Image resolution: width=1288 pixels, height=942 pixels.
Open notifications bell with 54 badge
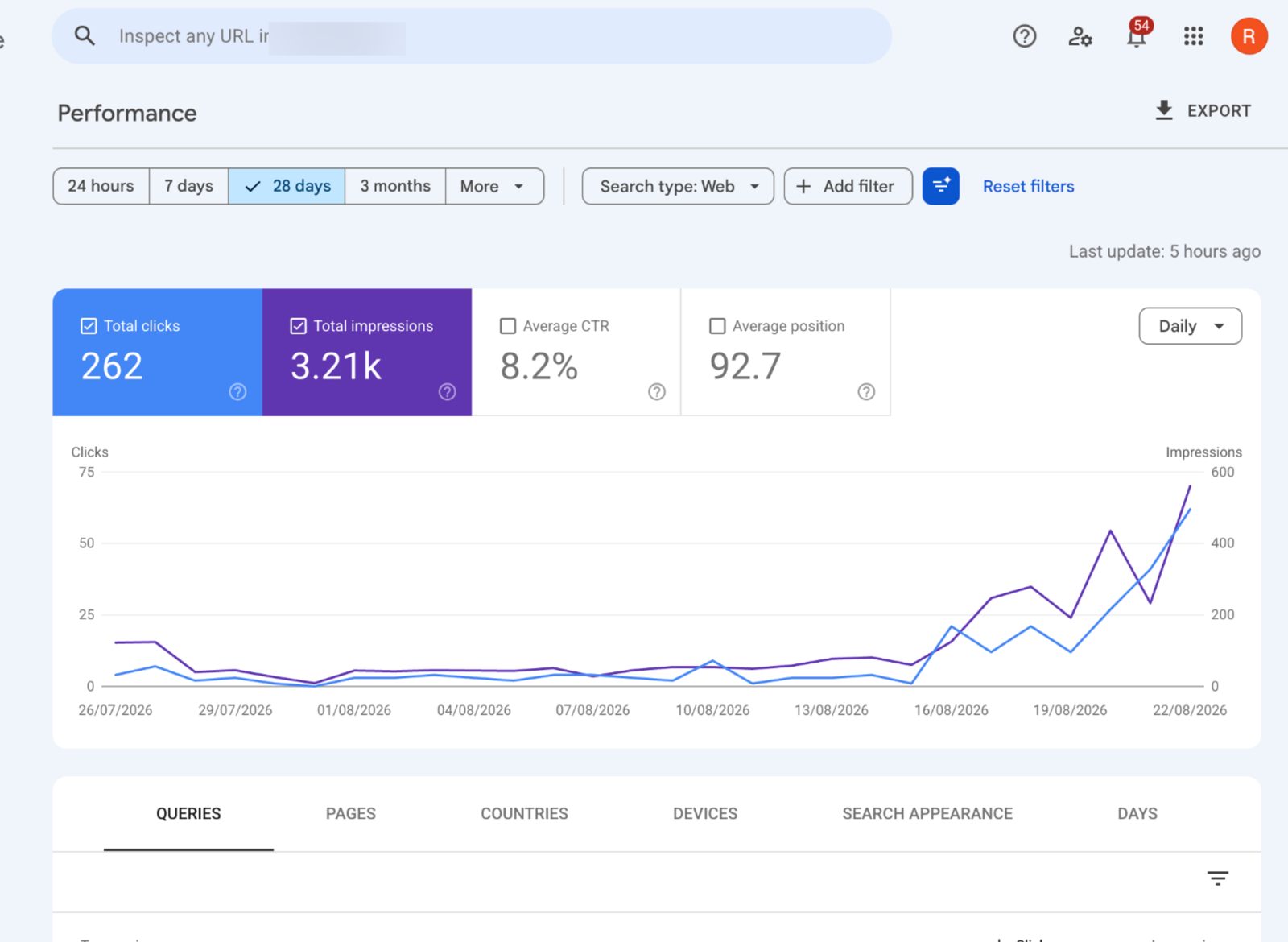1137,35
